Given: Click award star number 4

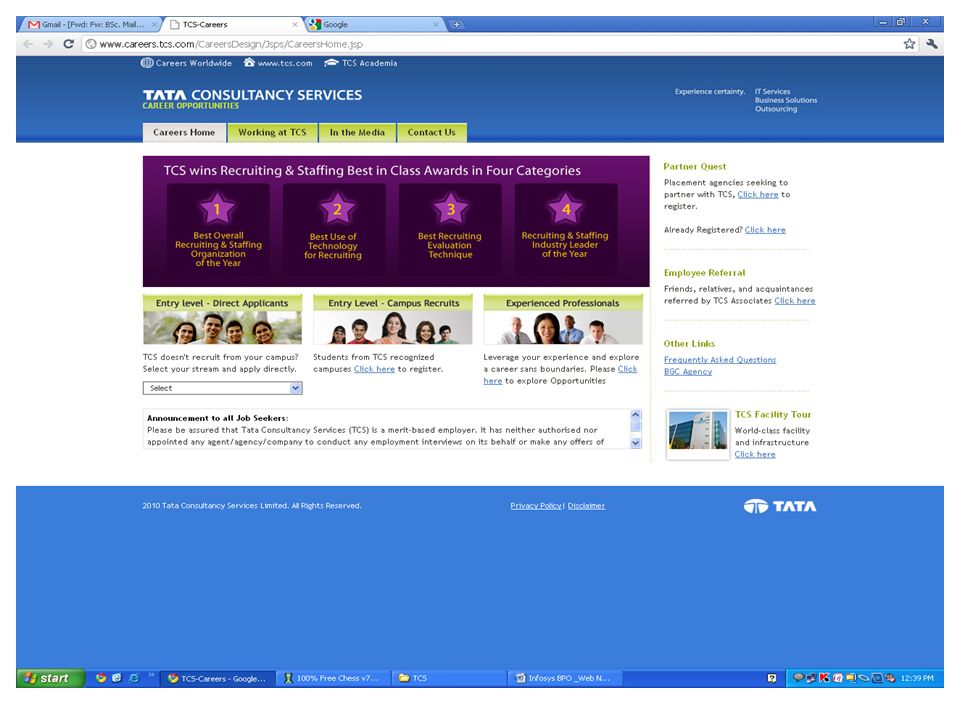Looking at the screenshot, I should tap(566, 209).
